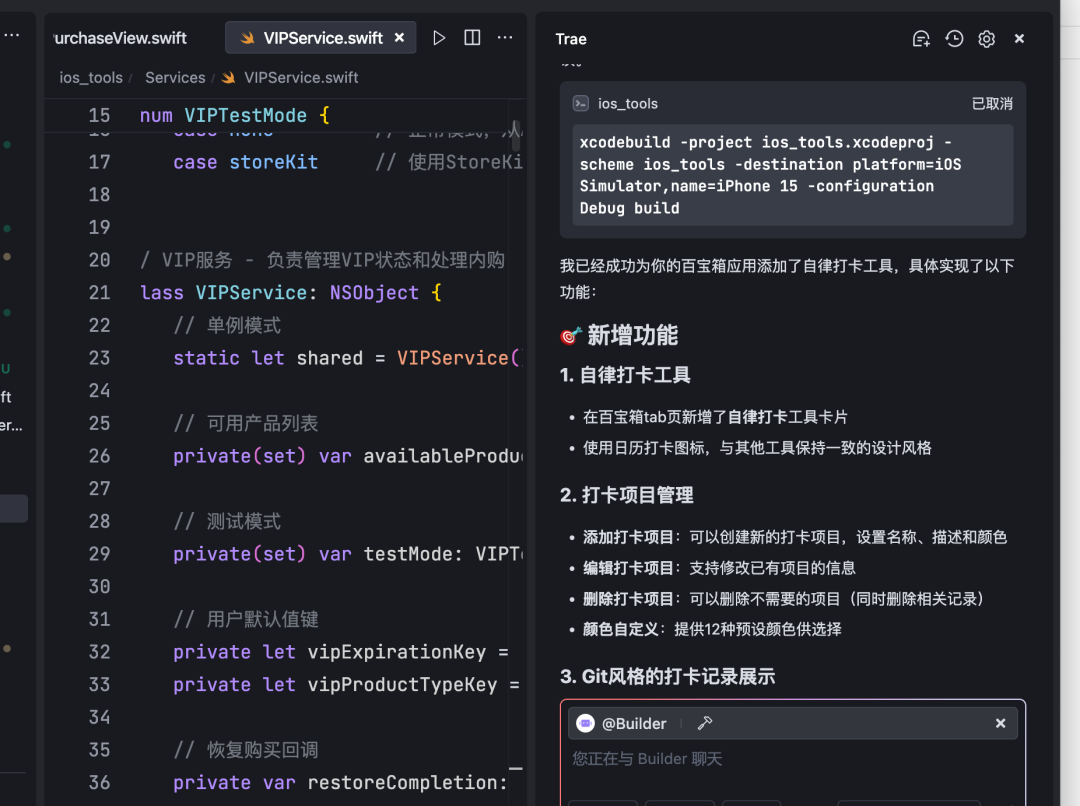Click the '删除打卡项目' bullet item
1080x806 pixels.
pyautogui.click(x=784, y=599)
